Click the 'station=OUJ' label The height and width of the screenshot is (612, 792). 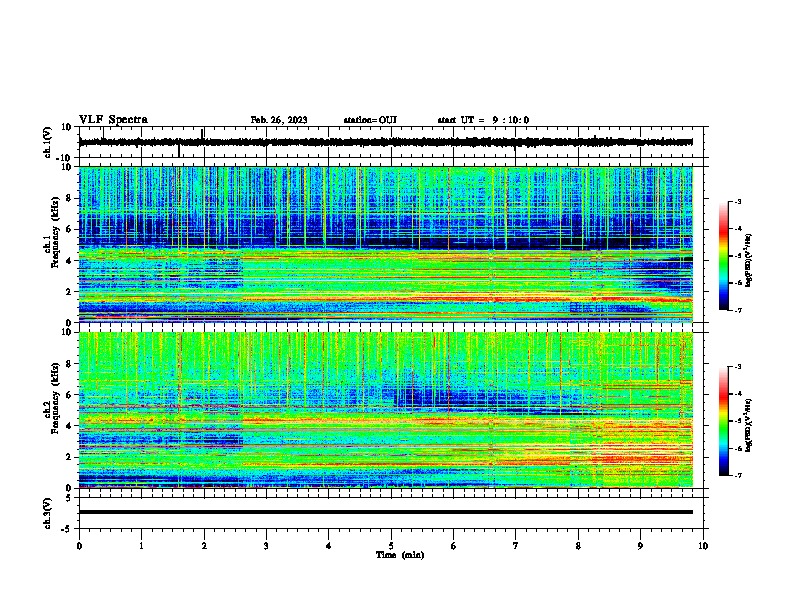pyautogui.click(x=370, y=120)
